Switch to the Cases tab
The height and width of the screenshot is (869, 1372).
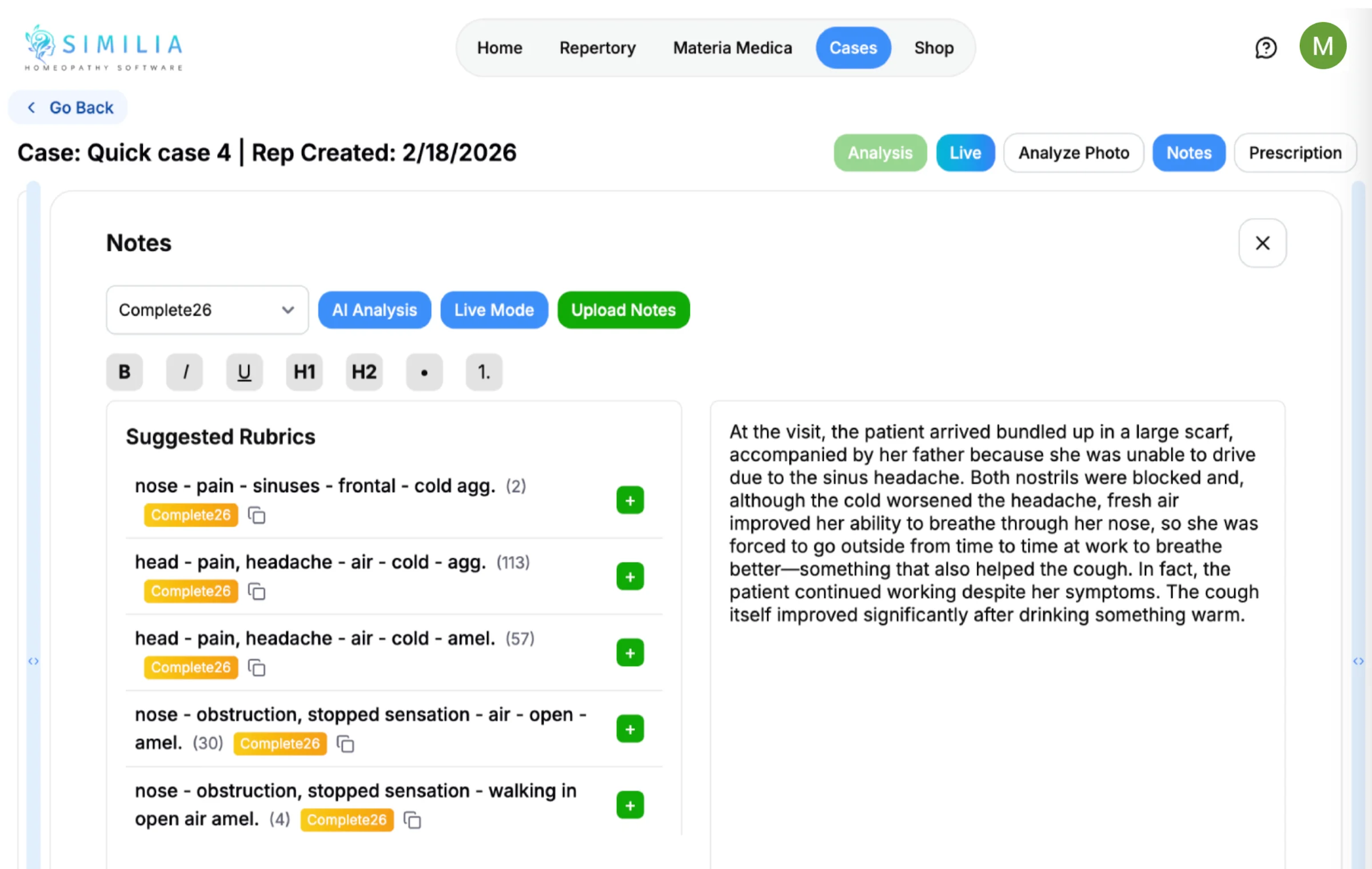click(853, 48)
